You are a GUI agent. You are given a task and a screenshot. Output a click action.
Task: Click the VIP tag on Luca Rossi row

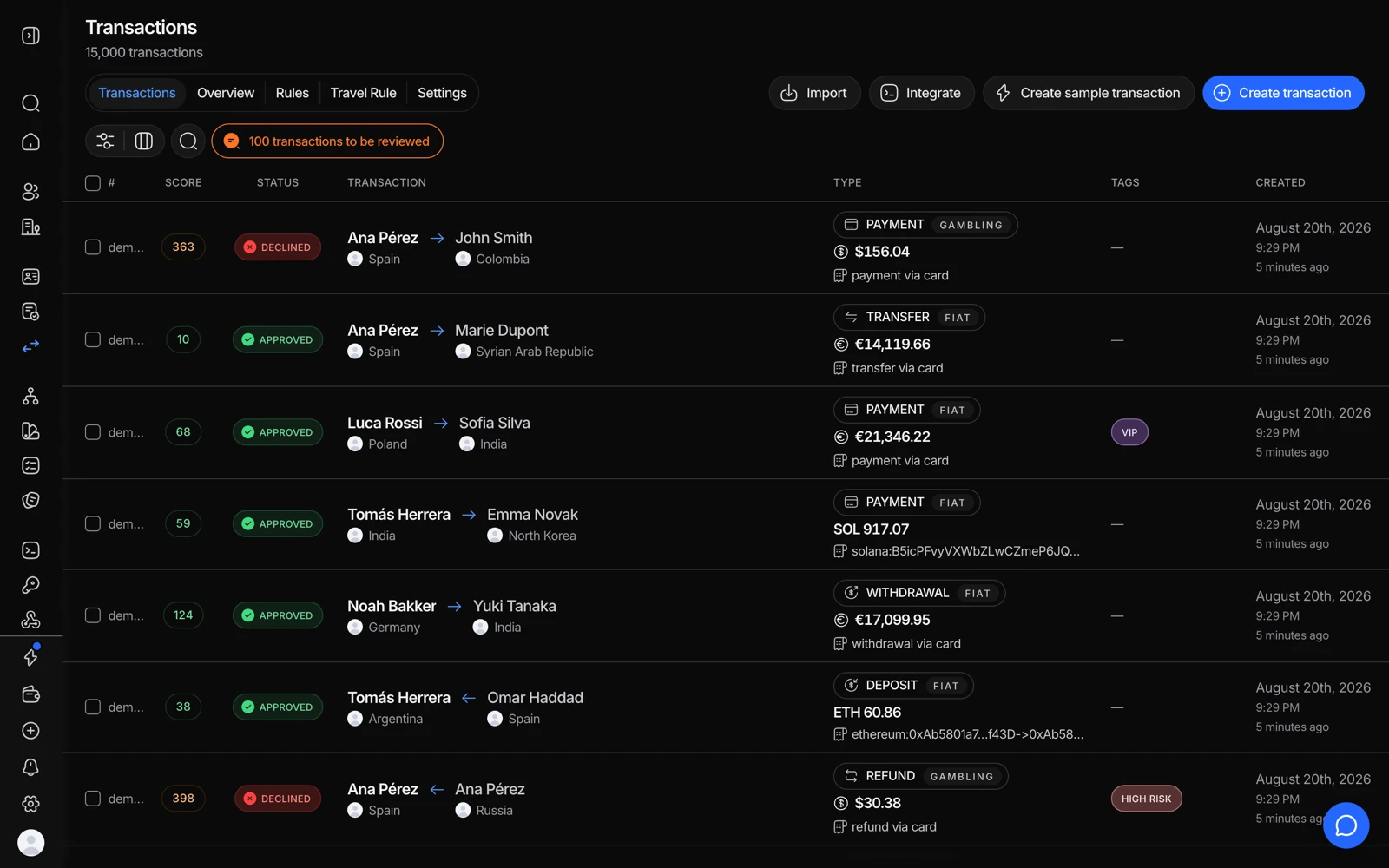click(1129, 432)
